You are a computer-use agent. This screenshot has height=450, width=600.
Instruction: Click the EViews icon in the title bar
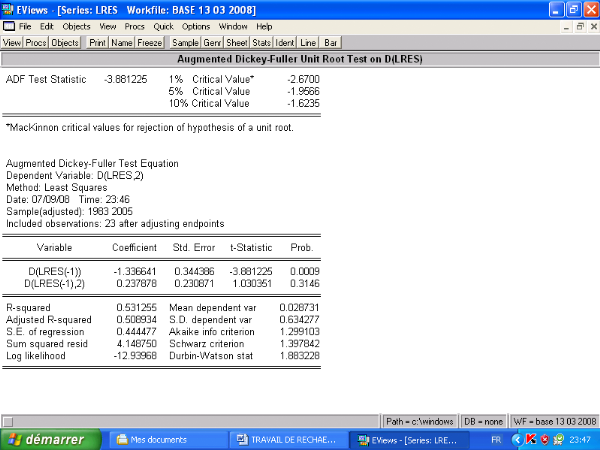pyautogui.click(x=7, y=9)
